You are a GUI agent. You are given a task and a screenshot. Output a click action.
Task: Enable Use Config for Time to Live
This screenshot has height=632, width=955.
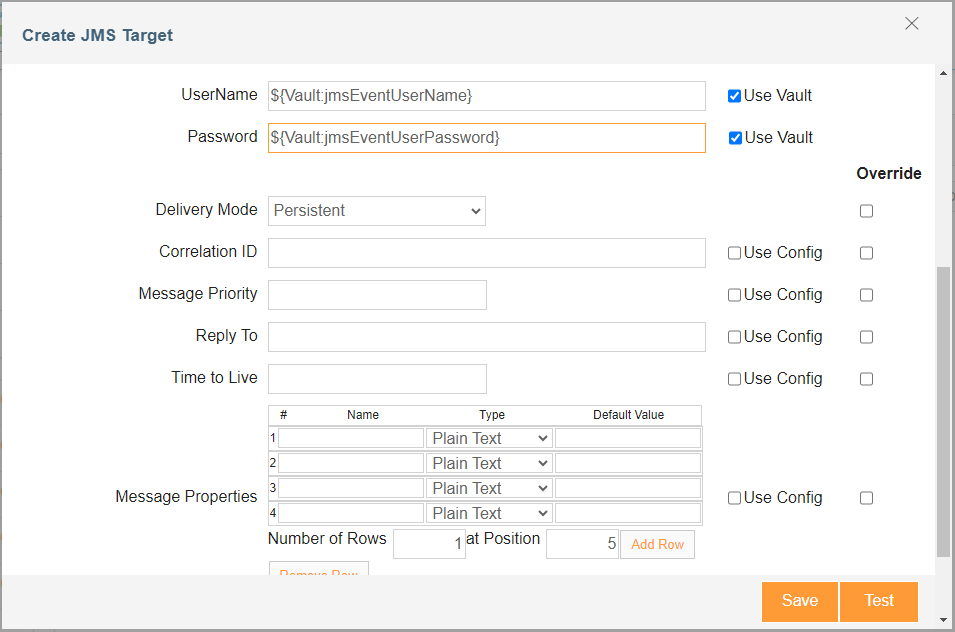click(x=735, y=379)
